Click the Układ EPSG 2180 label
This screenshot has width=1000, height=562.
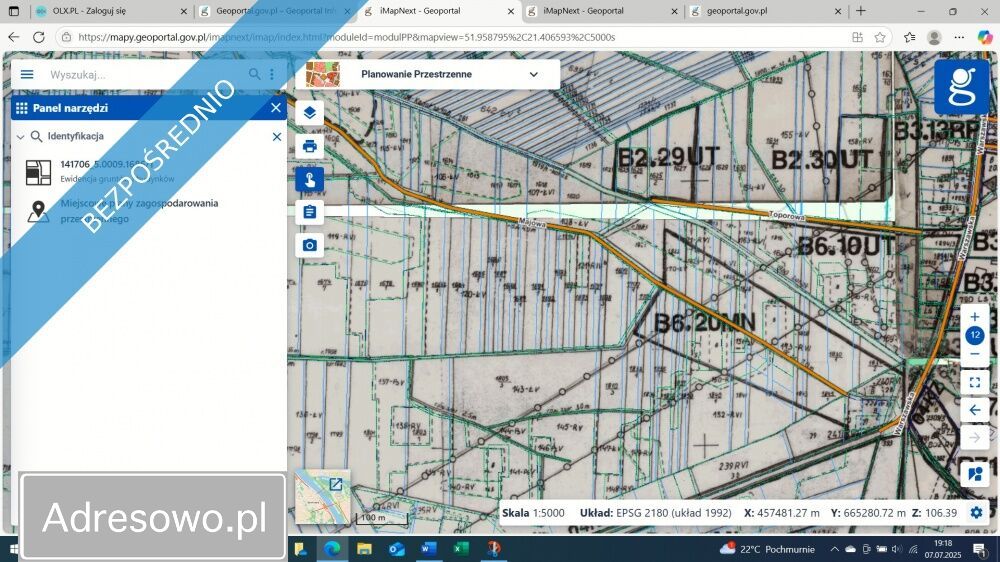click(x=655, y=513)
